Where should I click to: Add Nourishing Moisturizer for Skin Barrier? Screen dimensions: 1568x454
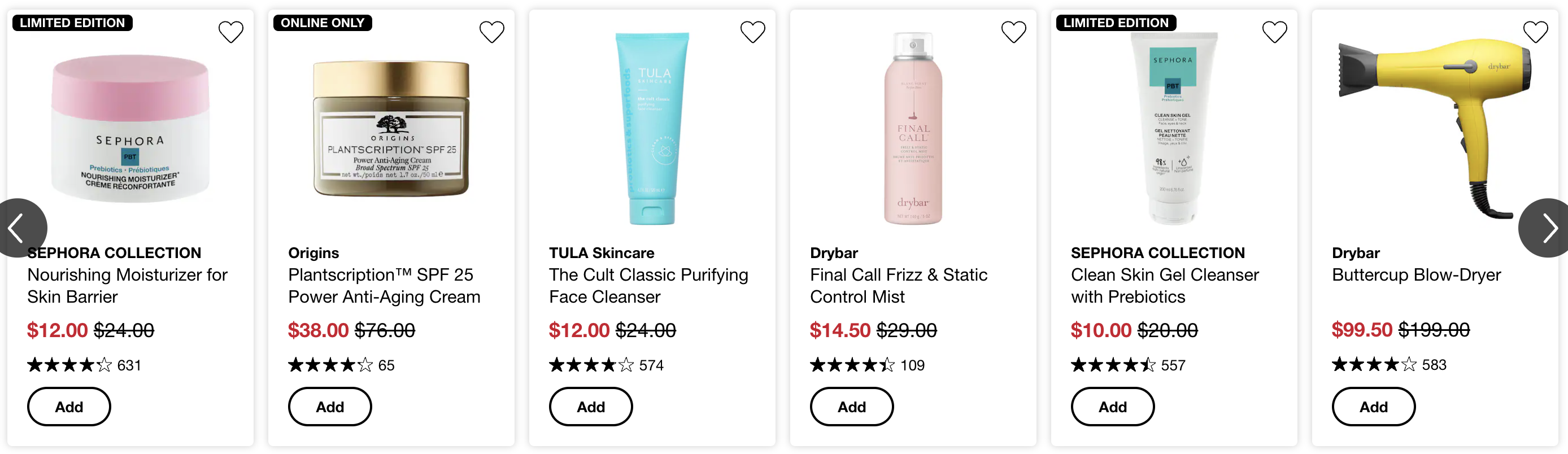[x=69, y=407]
